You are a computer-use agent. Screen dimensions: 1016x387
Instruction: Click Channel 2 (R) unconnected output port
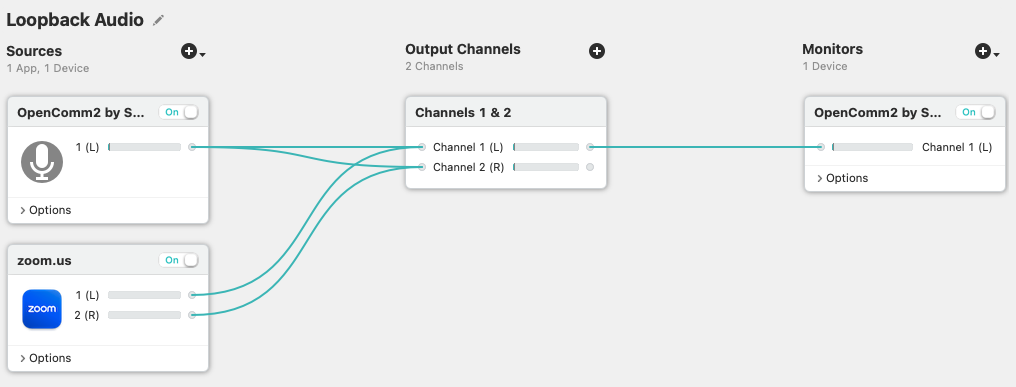(x=590, y=167)
